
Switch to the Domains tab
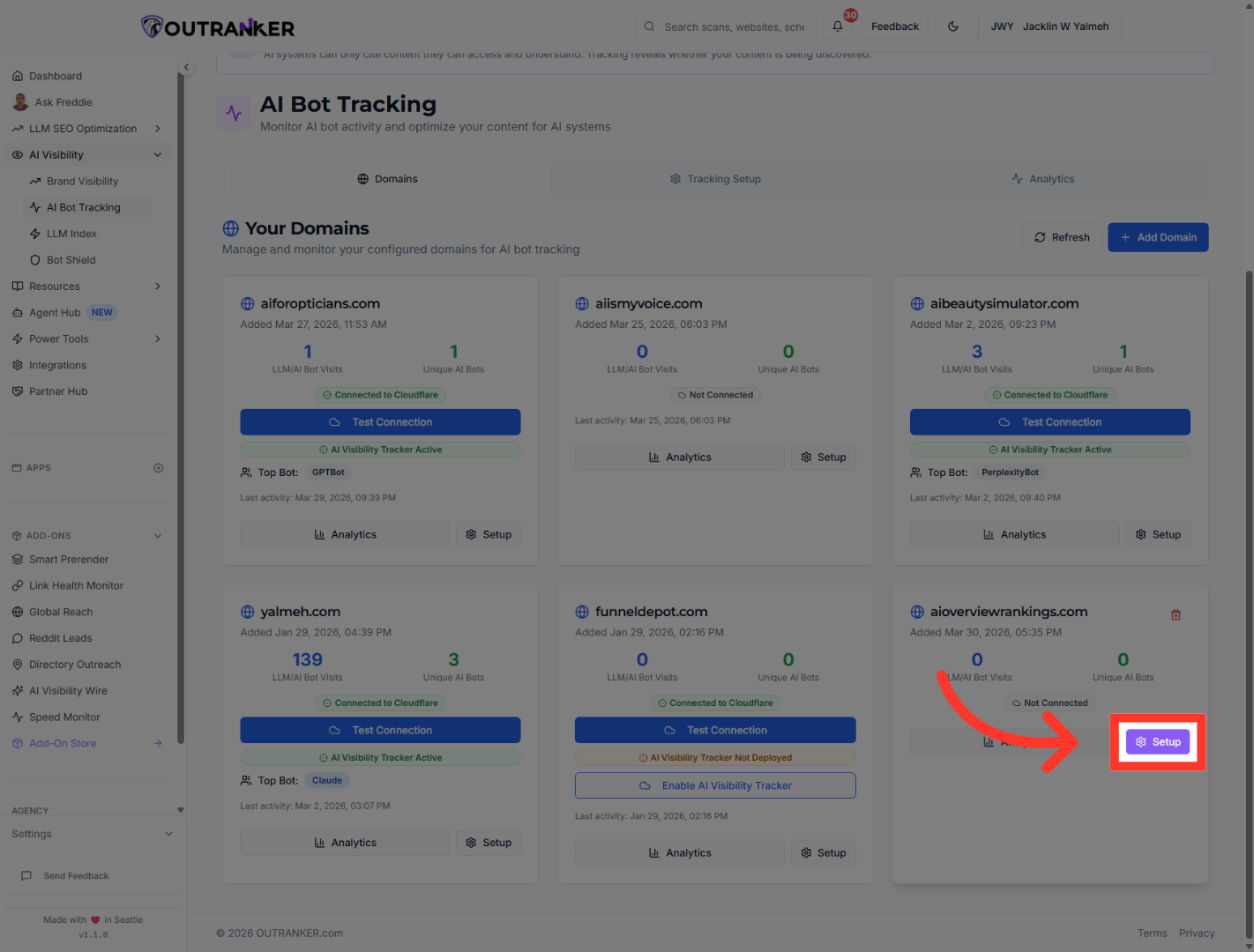[x=387, y=179]
